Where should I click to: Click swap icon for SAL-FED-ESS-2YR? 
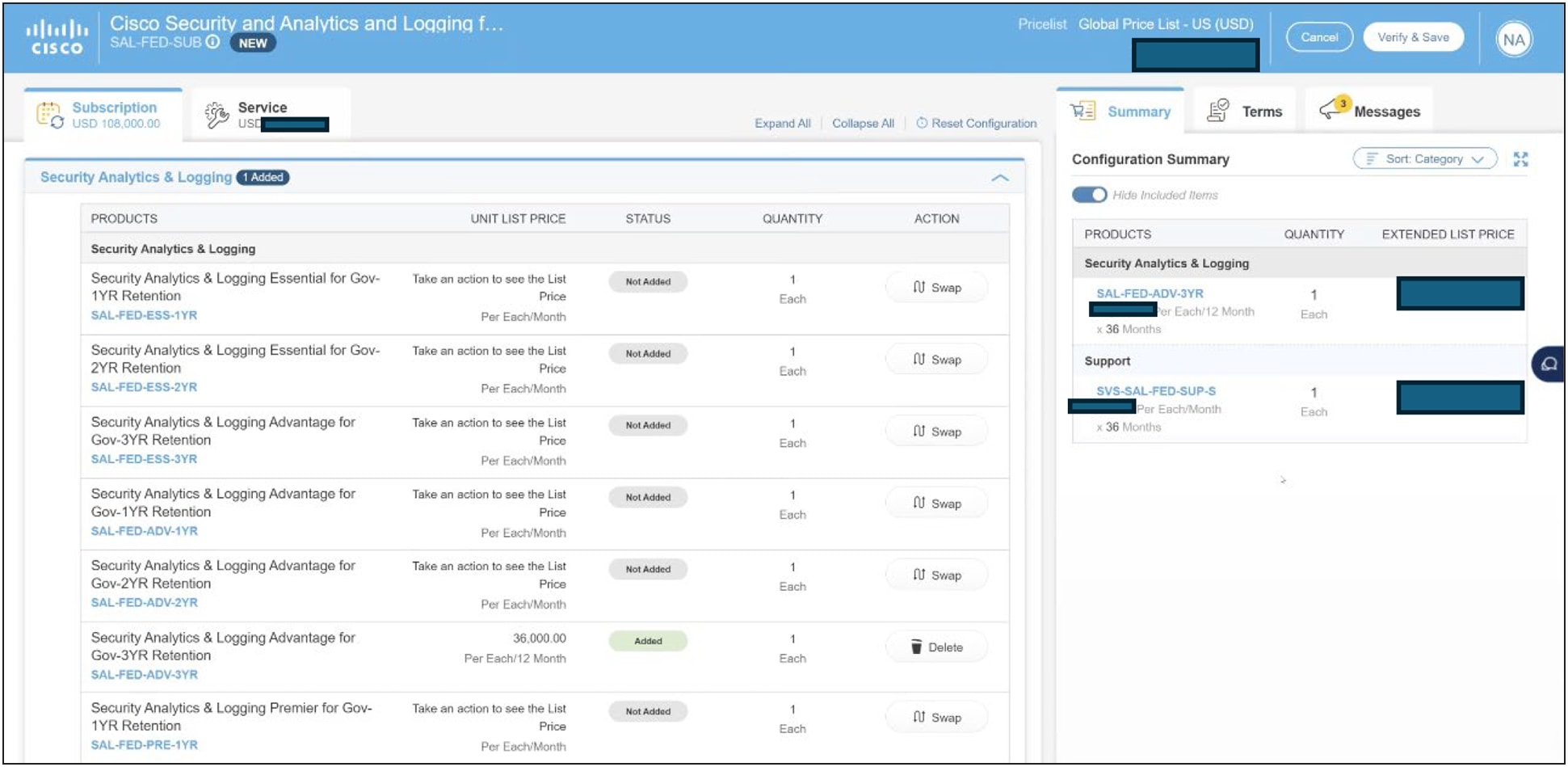pyautogui.click(x=919, y=359)
